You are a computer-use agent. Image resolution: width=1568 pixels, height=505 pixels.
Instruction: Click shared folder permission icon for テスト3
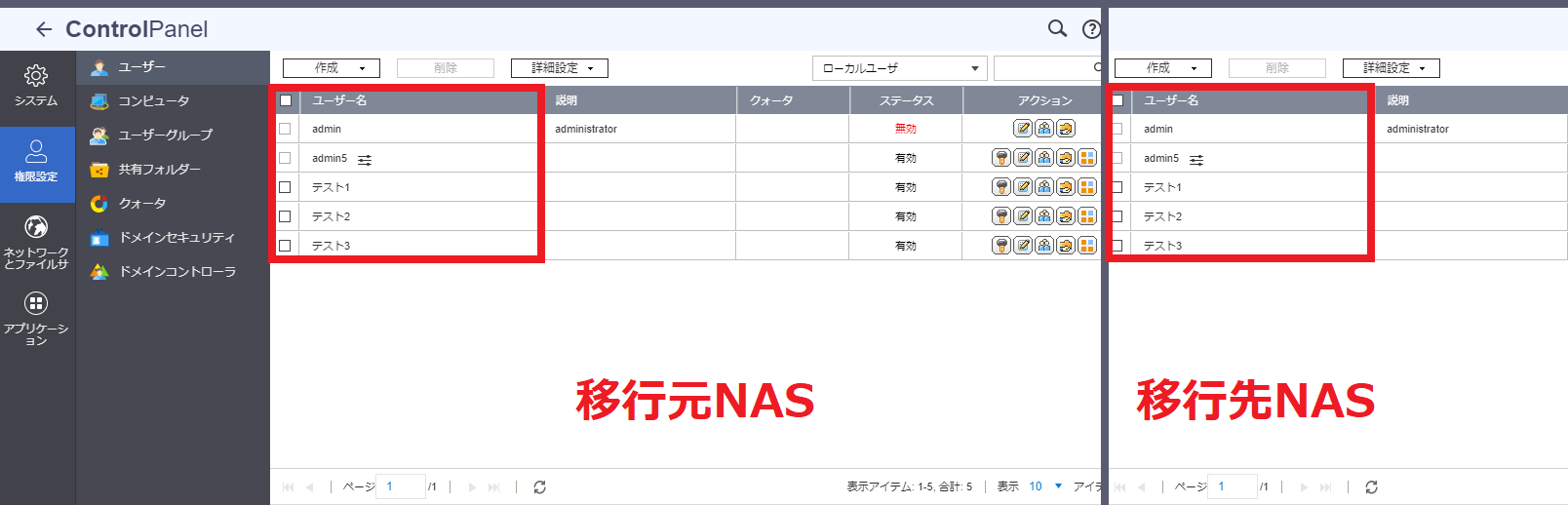tap(1066, 246)
